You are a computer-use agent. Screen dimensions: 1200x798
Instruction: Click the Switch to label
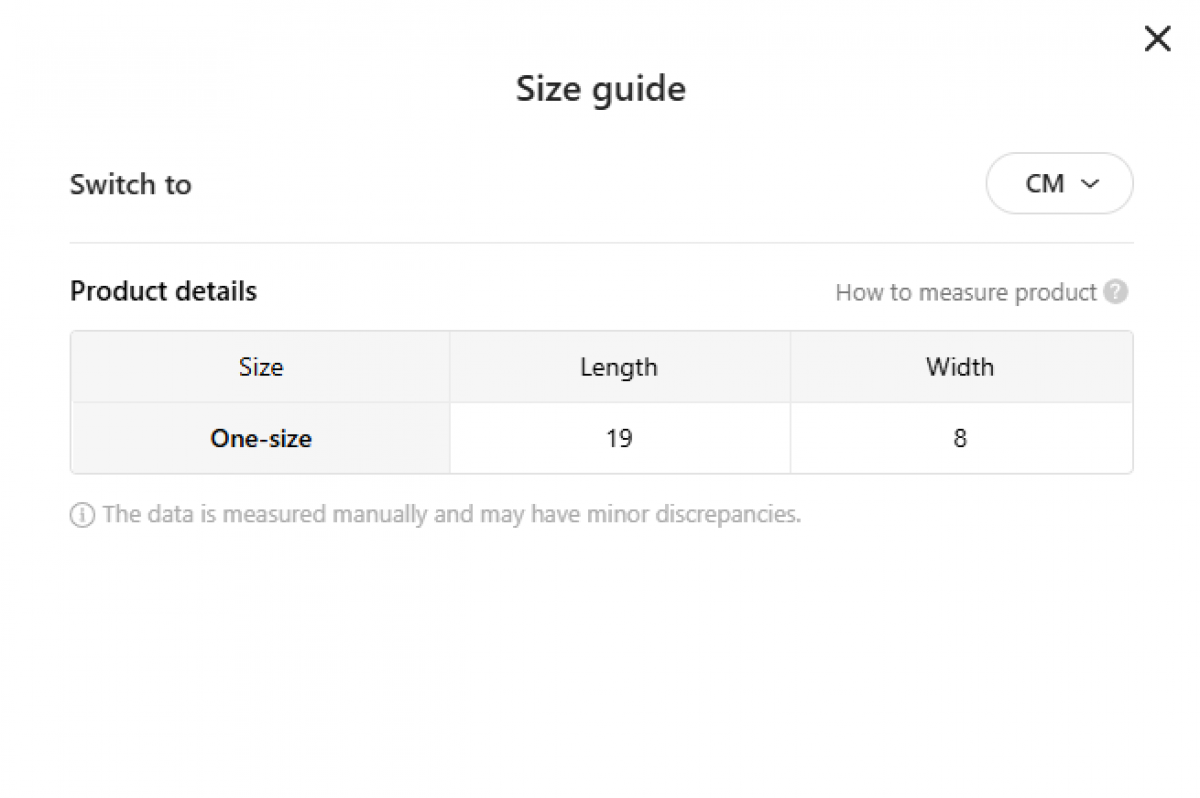pyautogui.click(x=131, y=184)
